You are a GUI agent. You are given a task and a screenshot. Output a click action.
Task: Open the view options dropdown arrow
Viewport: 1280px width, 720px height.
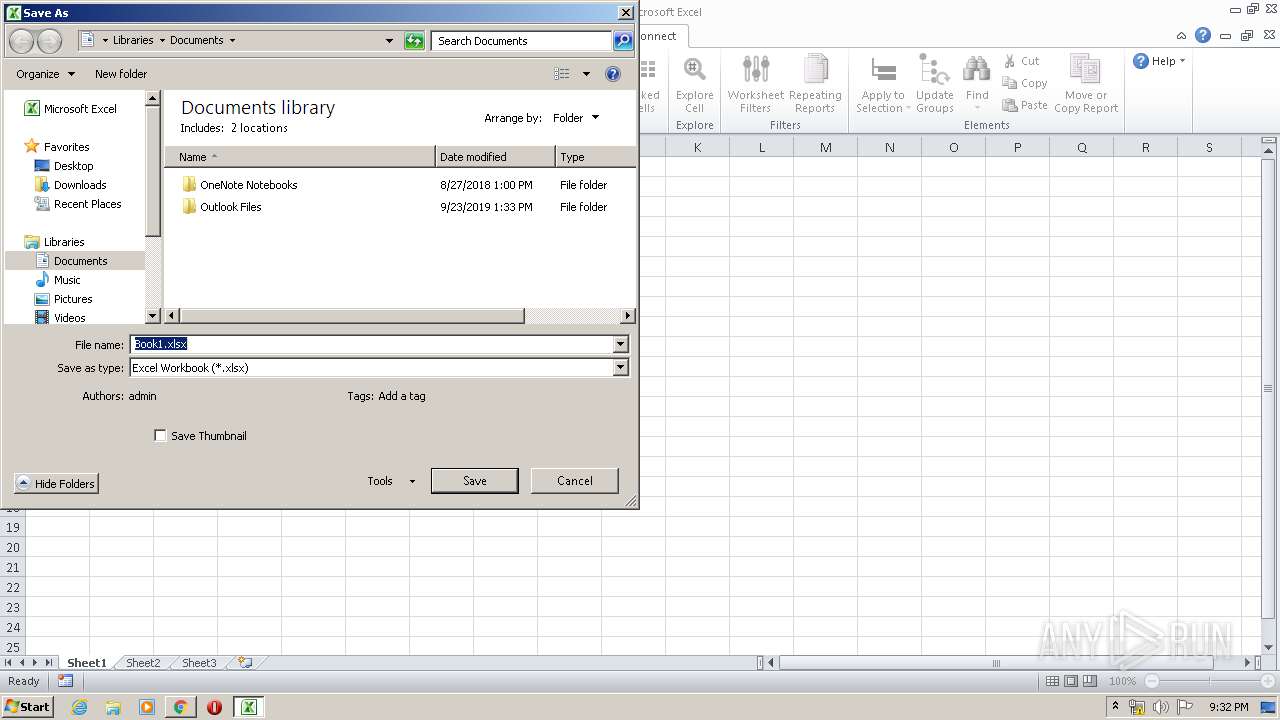point(586,74)
